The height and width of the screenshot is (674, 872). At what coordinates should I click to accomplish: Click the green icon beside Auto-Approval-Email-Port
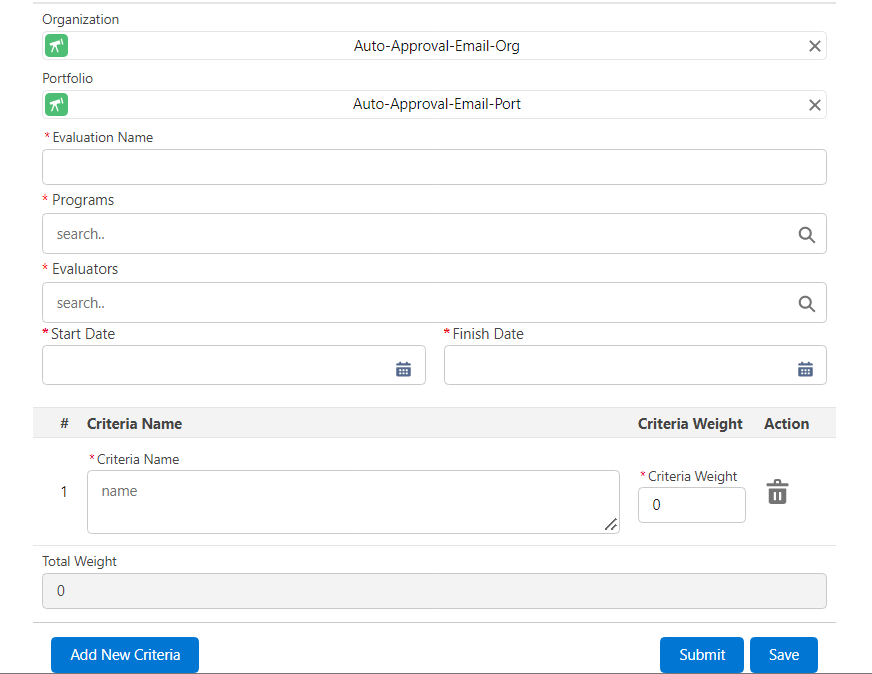click(56, 105)
